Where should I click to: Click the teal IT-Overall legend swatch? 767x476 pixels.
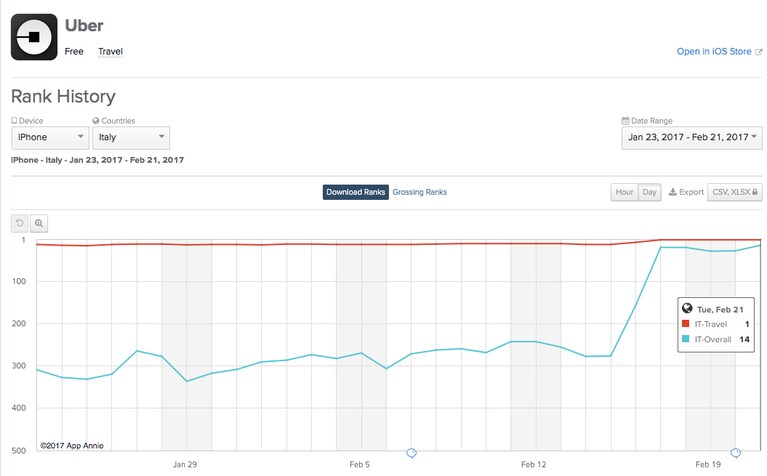686,339
